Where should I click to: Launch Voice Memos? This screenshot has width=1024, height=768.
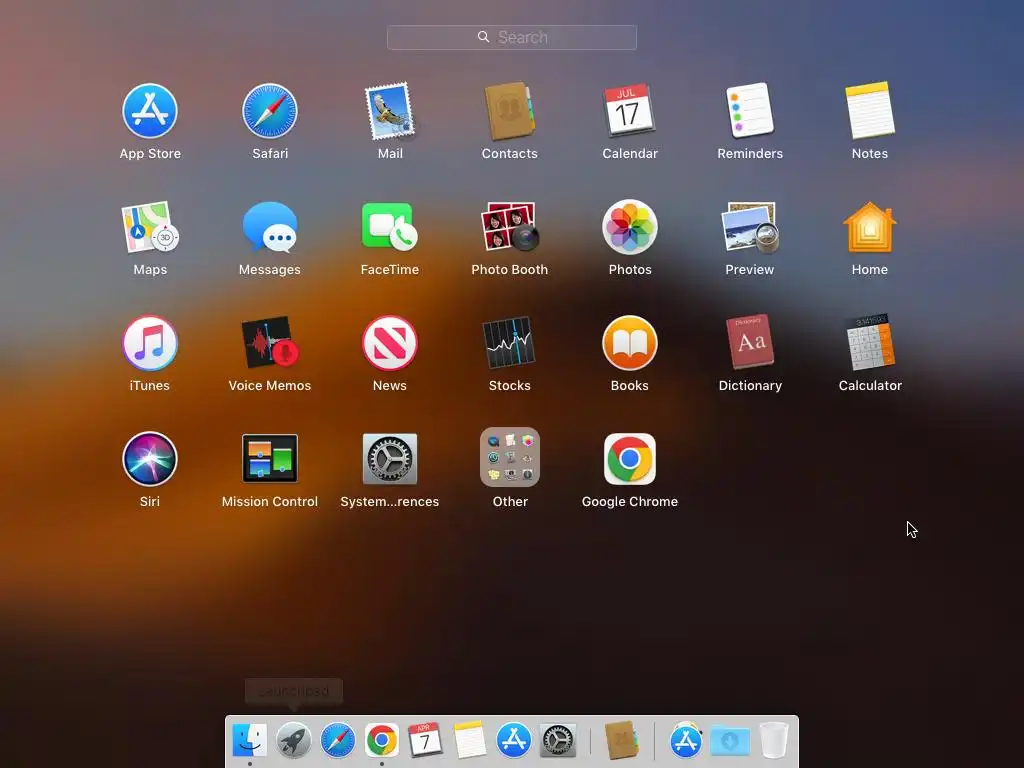click(x=270, y=343)
